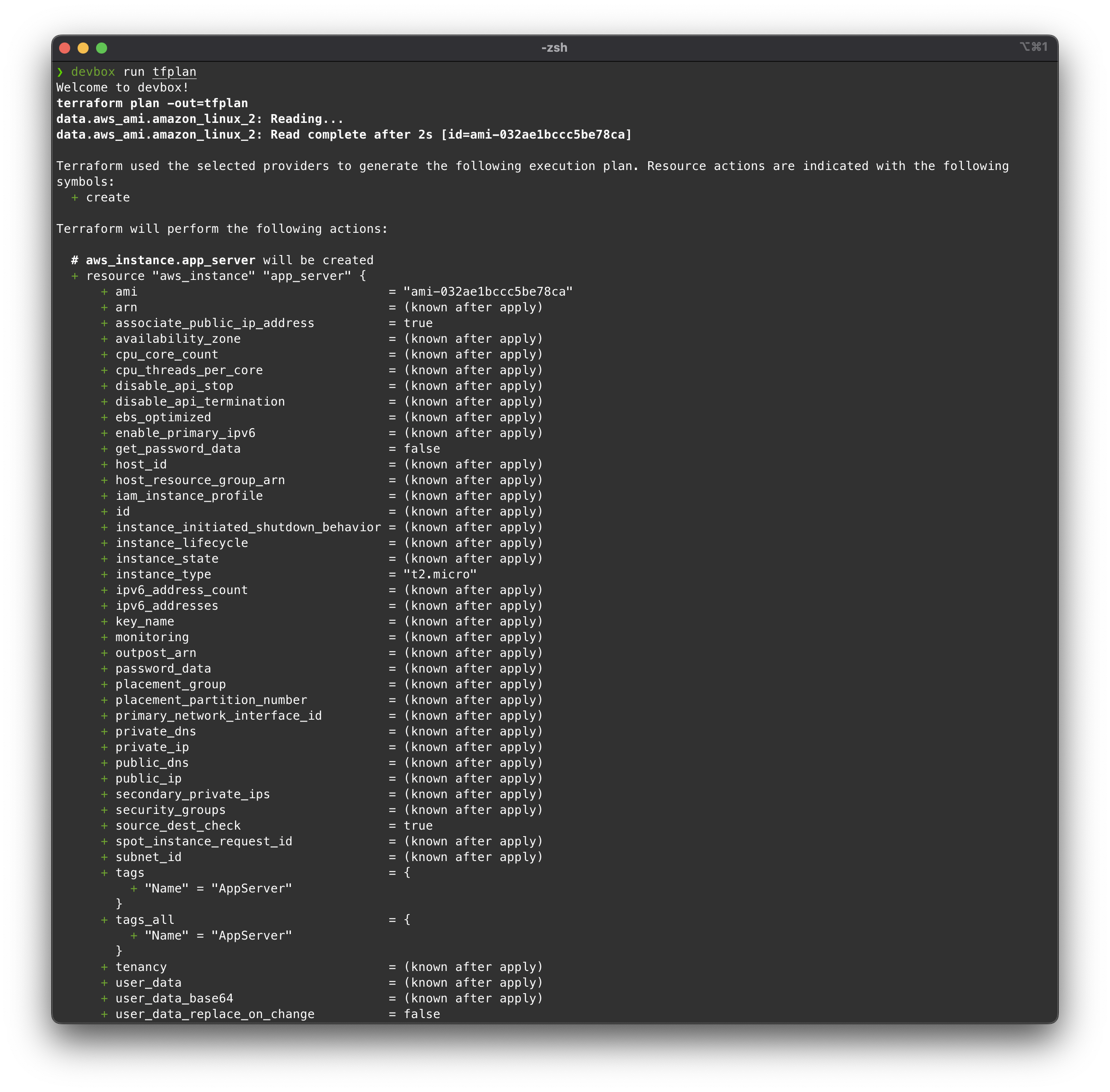The height and width of the screenshot is (1092, 1110).
Task: Click the 'private_dns' attribute
Action: point(156,731)
